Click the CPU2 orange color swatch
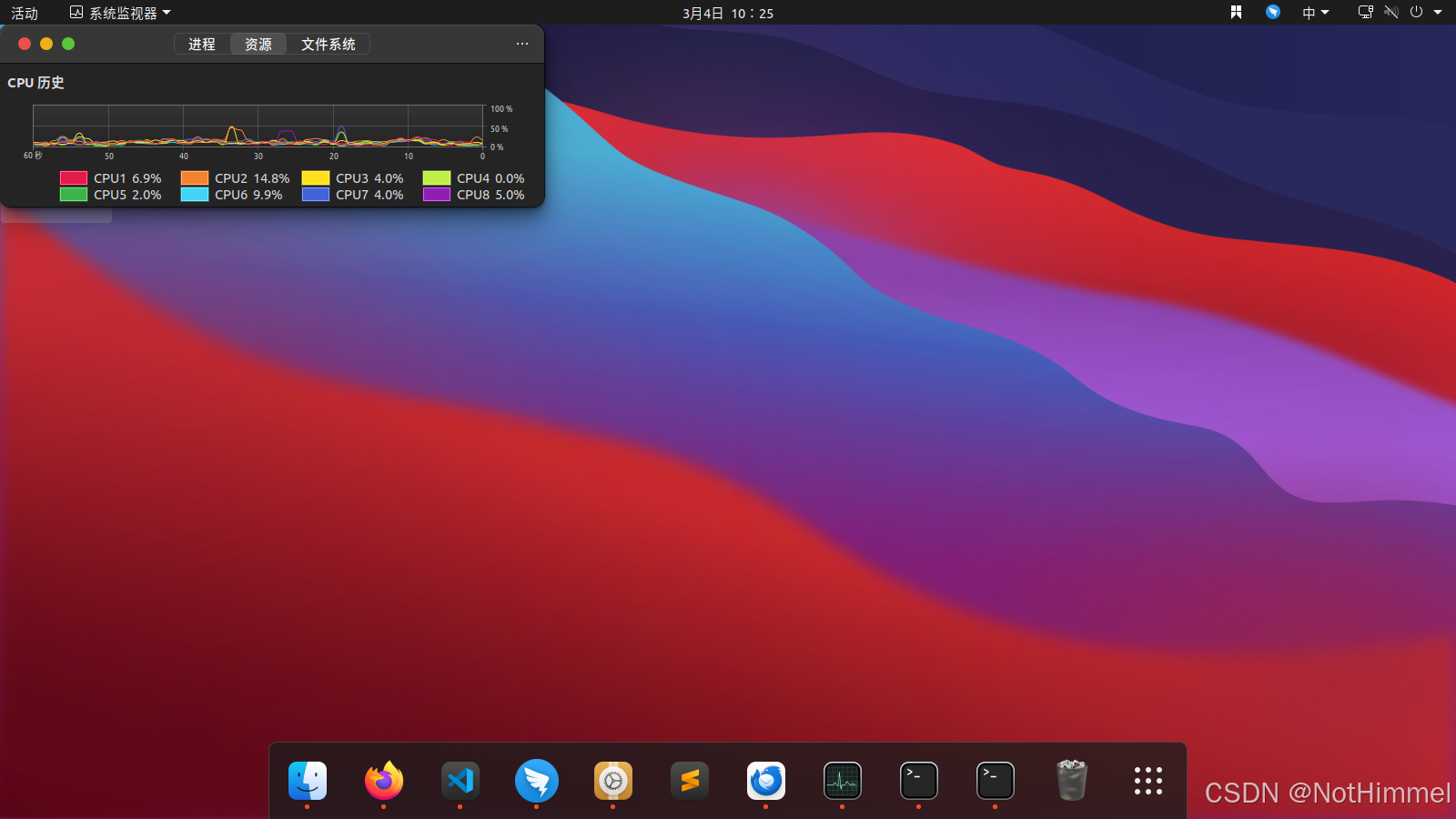Viewport: 1456px width, 819px height. [x=193, y=178]
